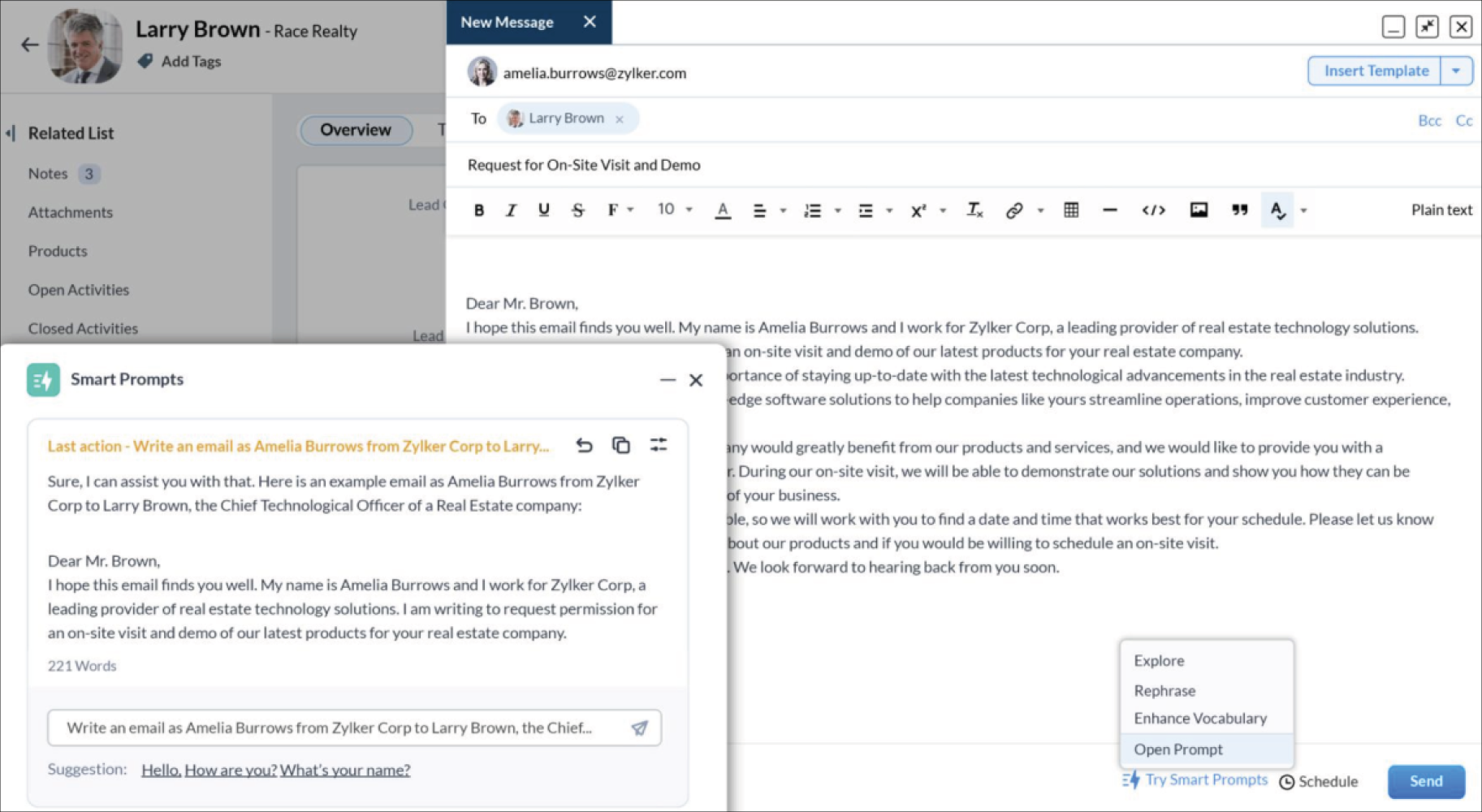Open the code view via the </> icon
Viewport: 1482px width, 812px height.
pyautogui.click(x=1154, y=209)
